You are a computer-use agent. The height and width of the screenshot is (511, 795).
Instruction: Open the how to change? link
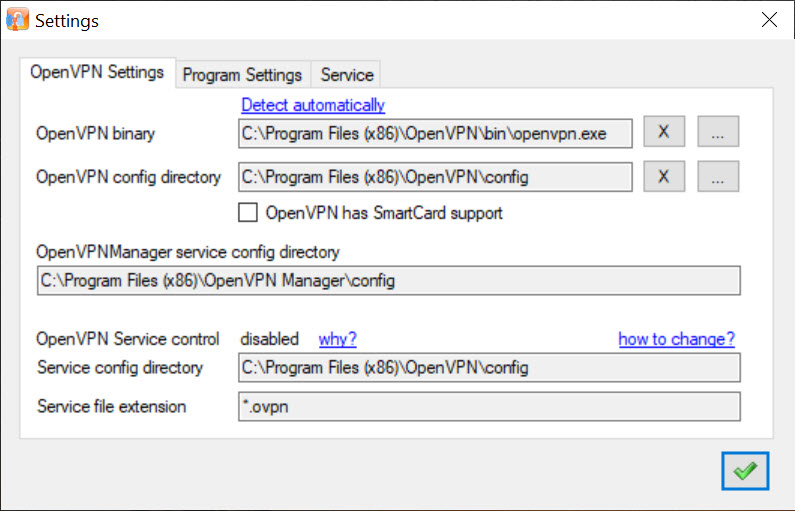676,339
